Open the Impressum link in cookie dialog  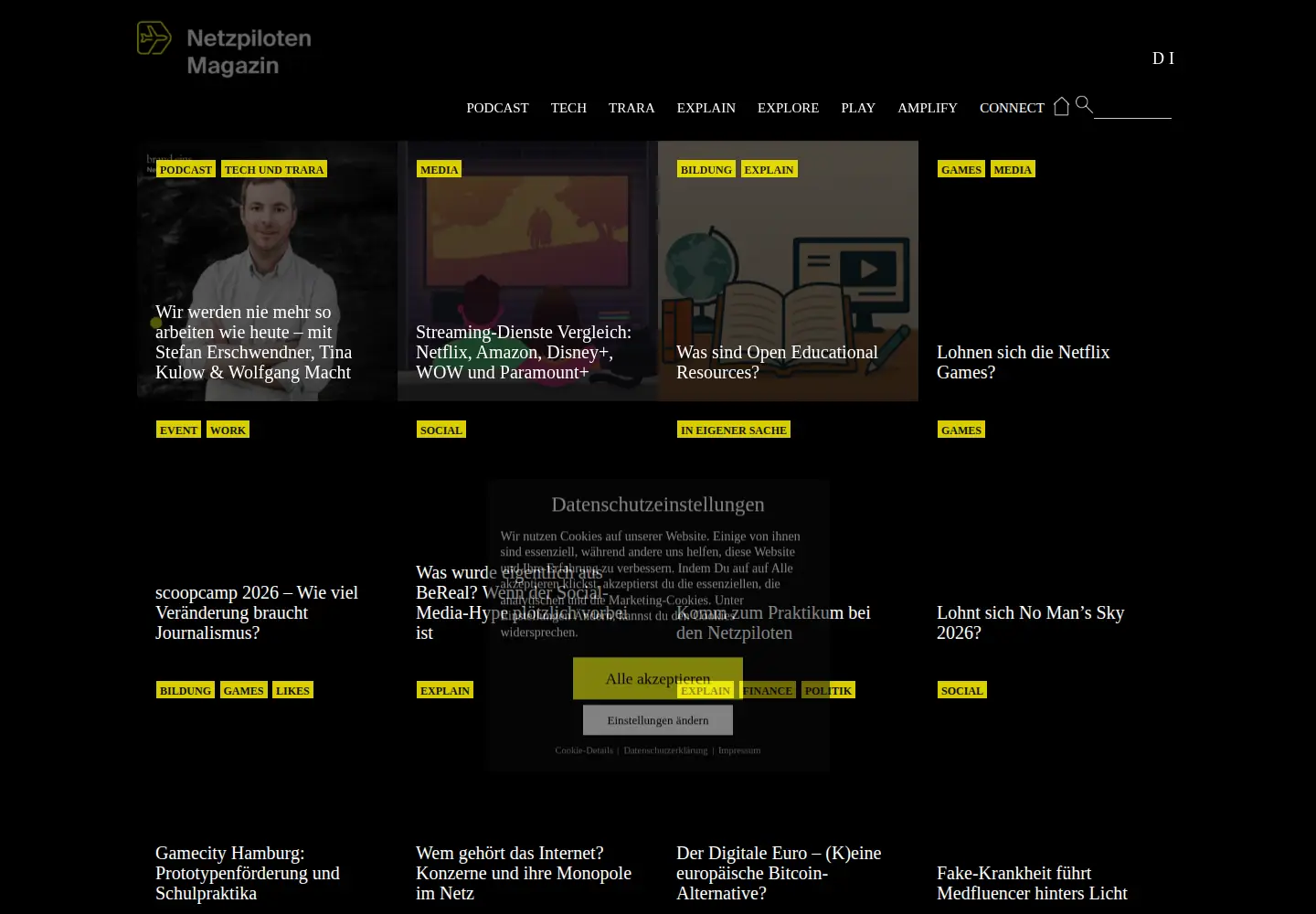click(739, 750)
